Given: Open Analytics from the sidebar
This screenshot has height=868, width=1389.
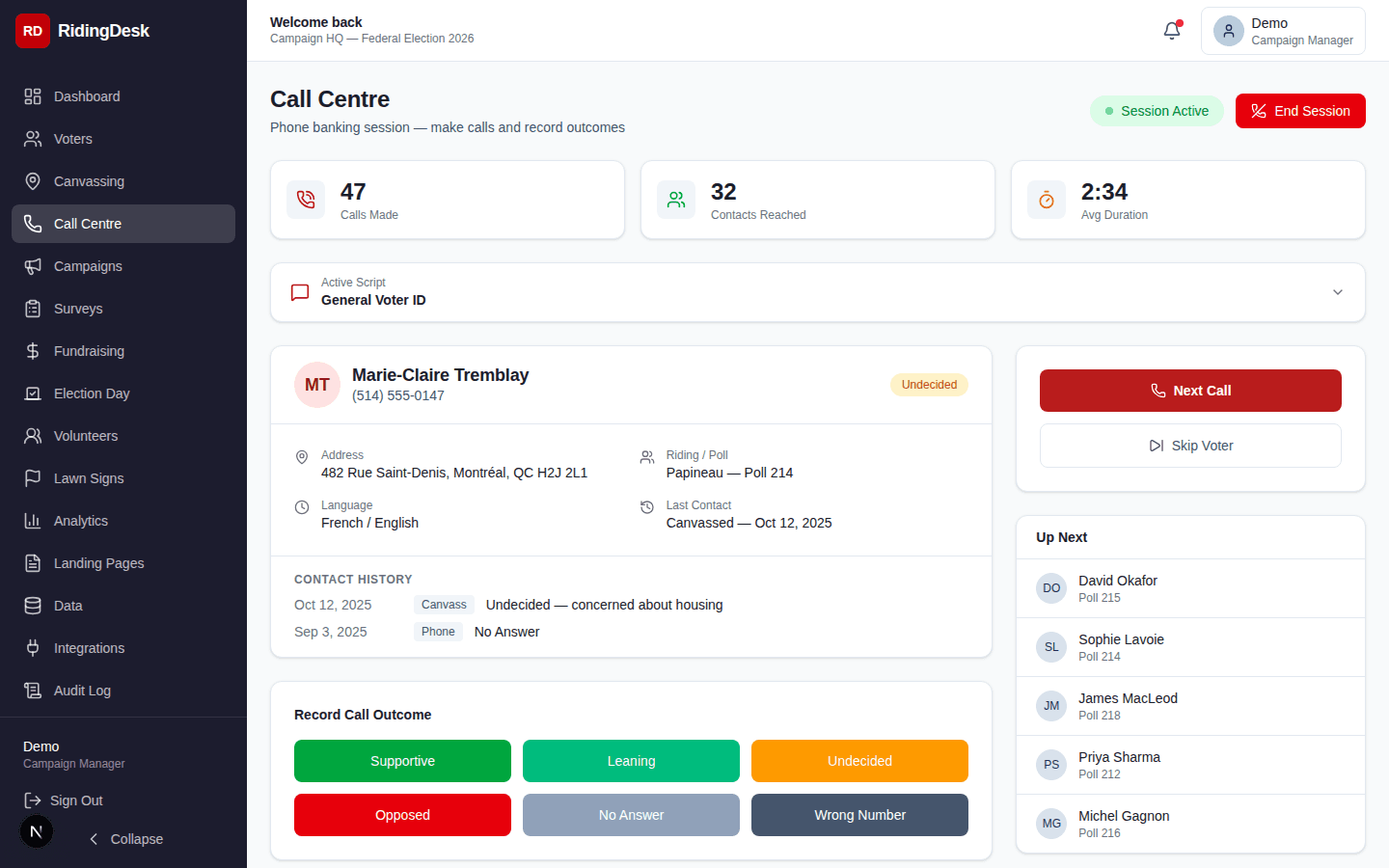Looking at the screenshot, I should click(x=81, y=521).
